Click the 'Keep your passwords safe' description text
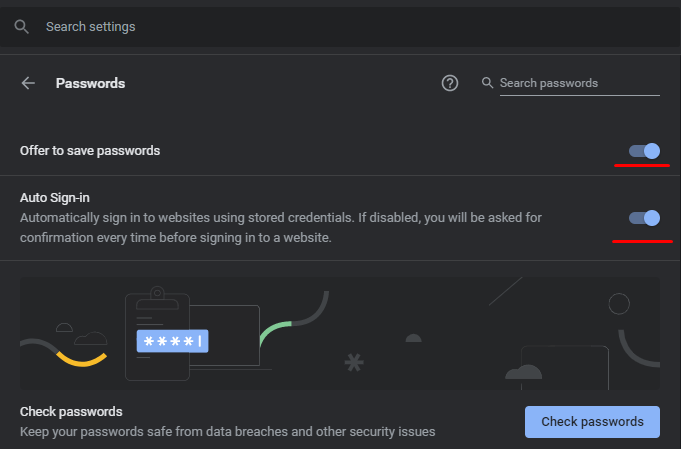This screenshot has width=681, height=449. point(228,432)
